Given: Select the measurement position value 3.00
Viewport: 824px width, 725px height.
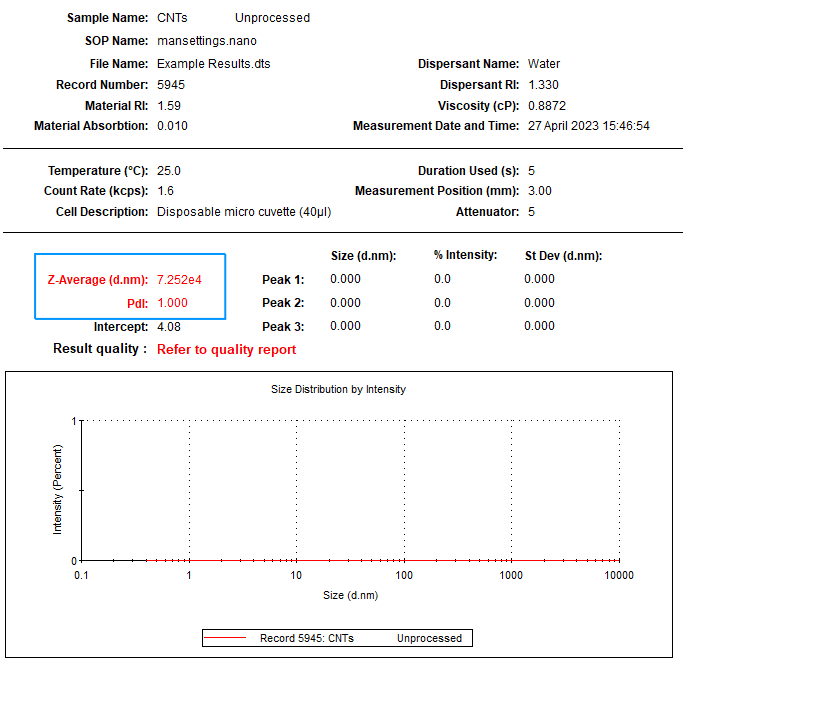Looking at the screenshot, I should pyautogui.click(x=540, y=191).
